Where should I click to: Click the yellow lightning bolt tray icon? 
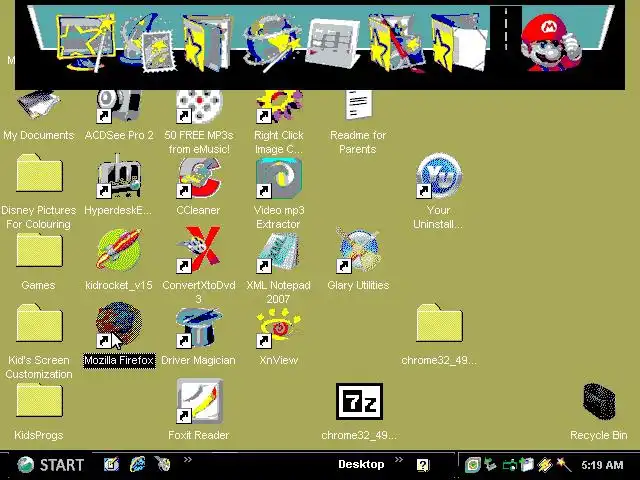(x=544, y=464)
